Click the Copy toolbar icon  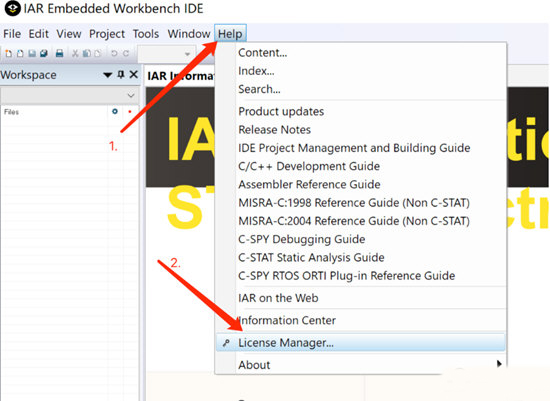click(x=86, y=53)
